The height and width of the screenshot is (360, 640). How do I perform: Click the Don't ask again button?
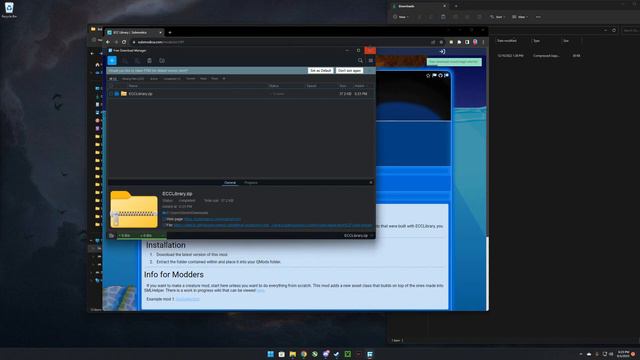(349, 71)
